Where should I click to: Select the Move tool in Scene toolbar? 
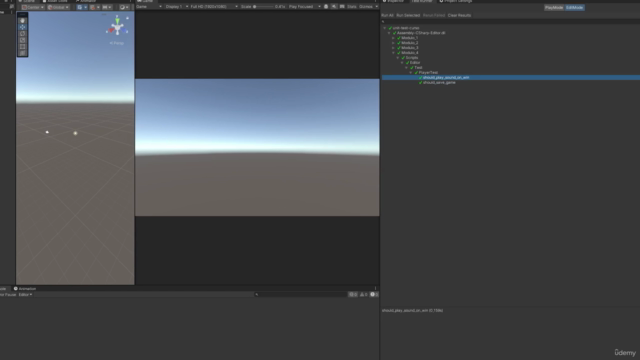[x=22, y=27]
